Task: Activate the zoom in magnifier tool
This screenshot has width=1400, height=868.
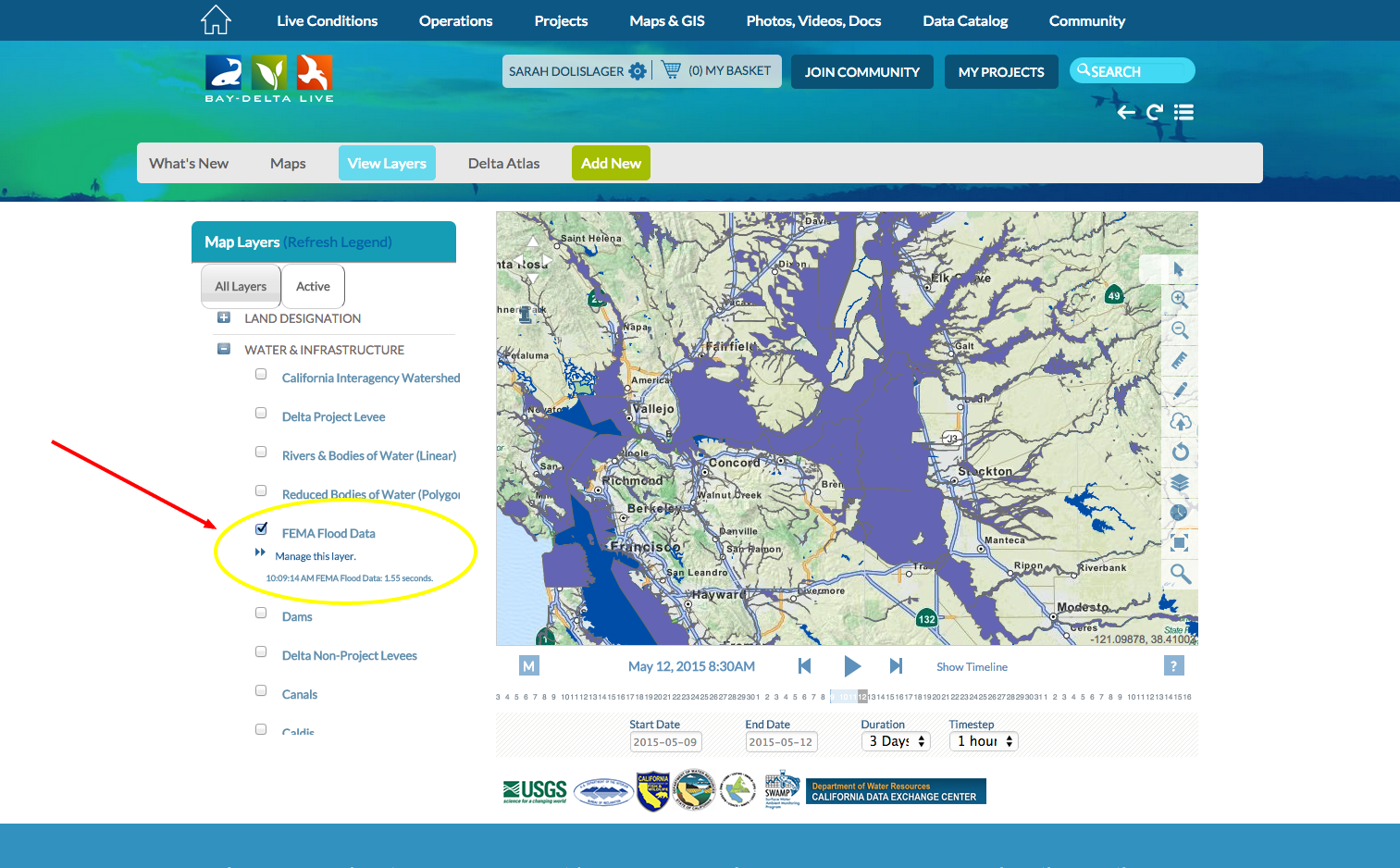Action: 1180,299
